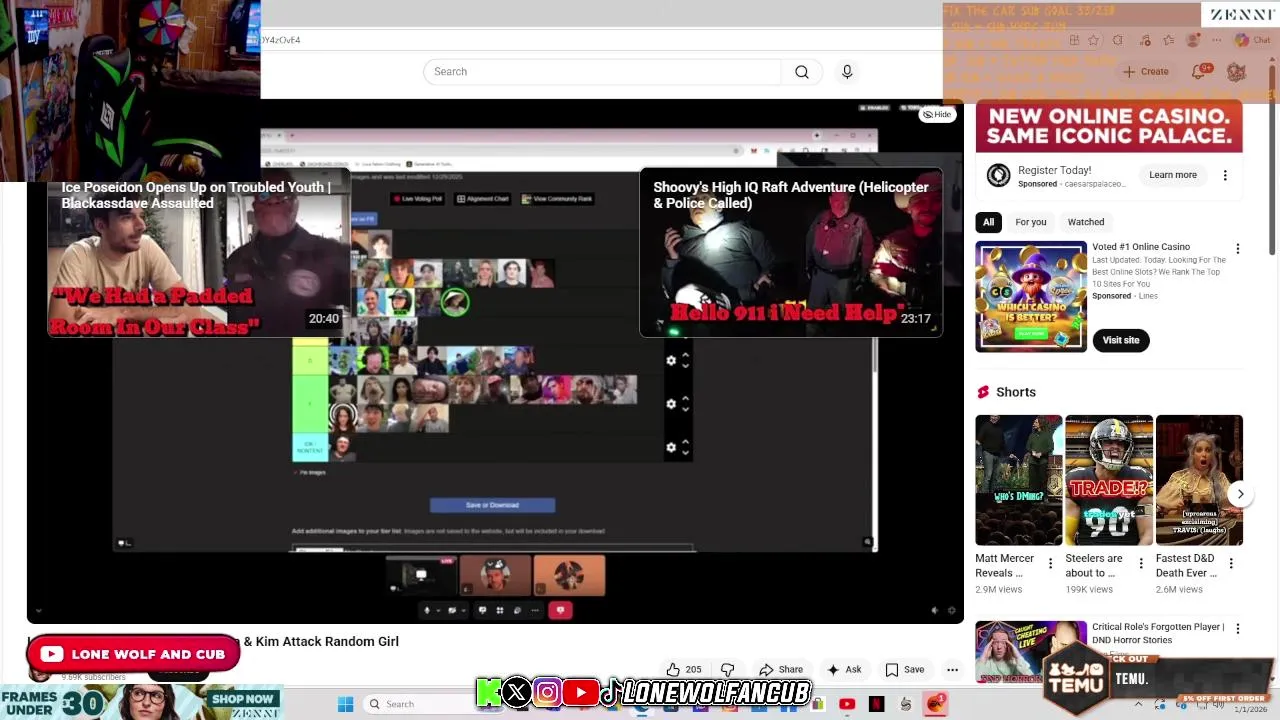Click the Ask button
The image size is (1280, 720).
[844, 670]
